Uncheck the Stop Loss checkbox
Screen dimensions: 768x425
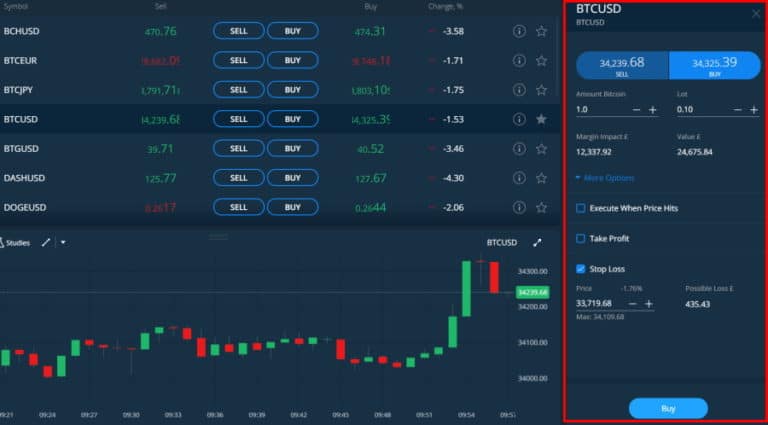580,269
